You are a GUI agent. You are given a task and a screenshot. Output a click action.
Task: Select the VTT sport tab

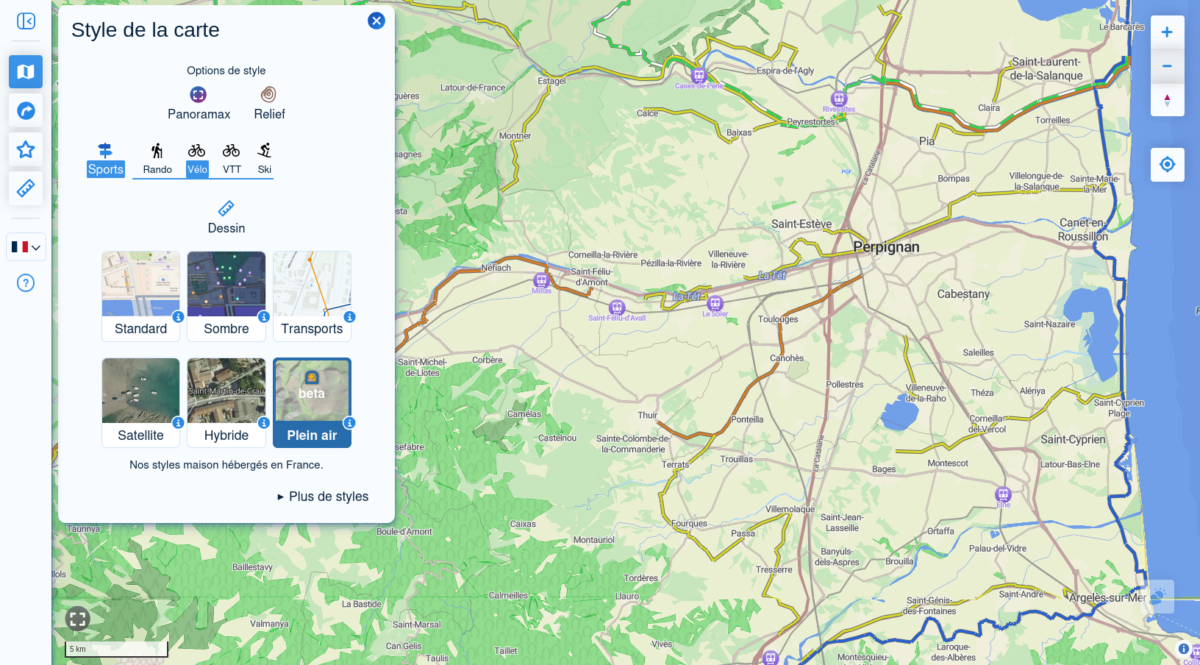pyautogui.click(x=231, y=159)
